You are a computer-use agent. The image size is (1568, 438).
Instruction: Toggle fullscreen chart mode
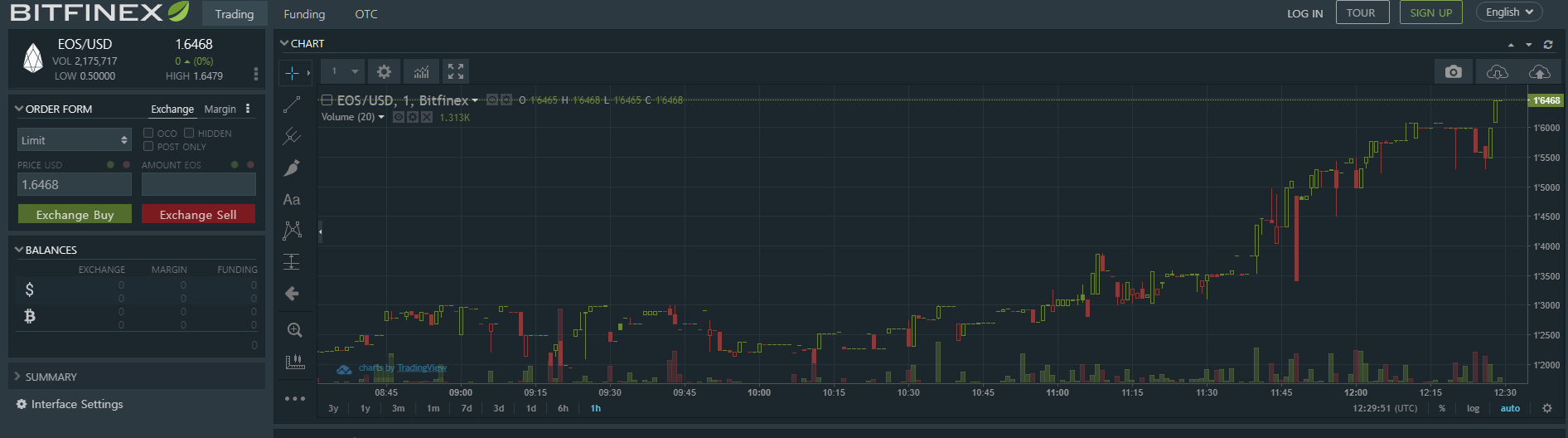456,72
